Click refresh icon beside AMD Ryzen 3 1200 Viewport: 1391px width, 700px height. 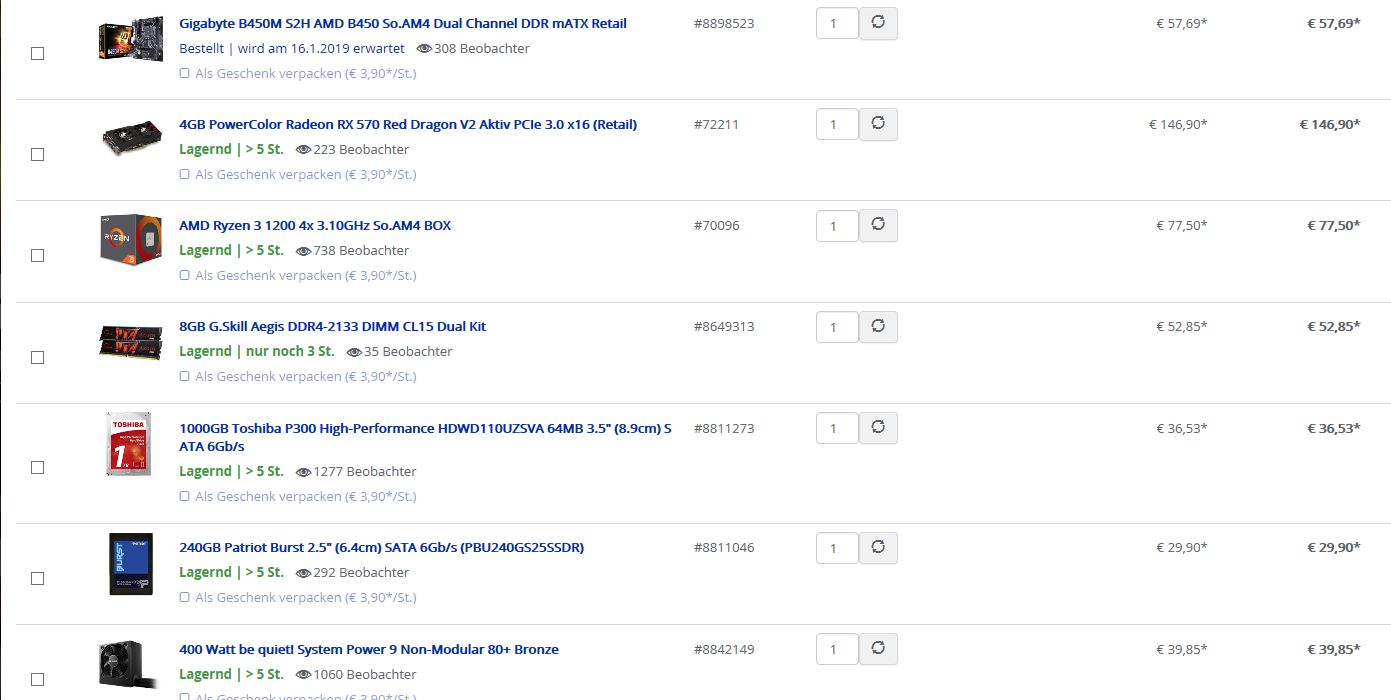878,225
